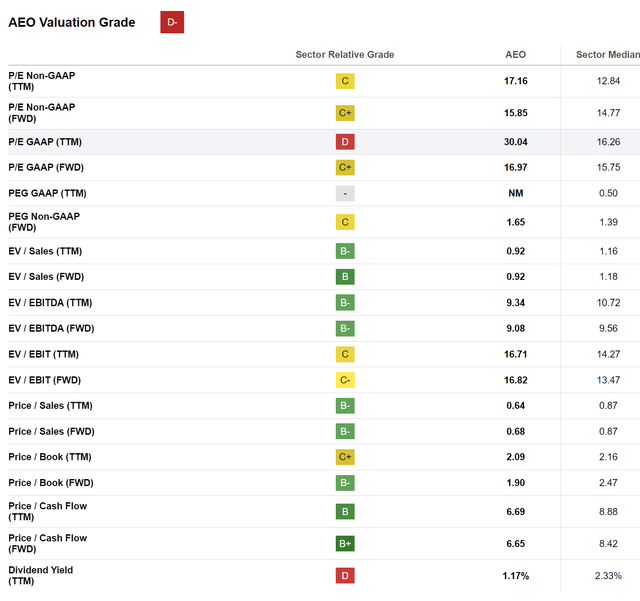640x601 pixels.
Task: Open the EV / EBITDA (FWD) metric label
Action: pyautogui.click(x=51, y=328)
